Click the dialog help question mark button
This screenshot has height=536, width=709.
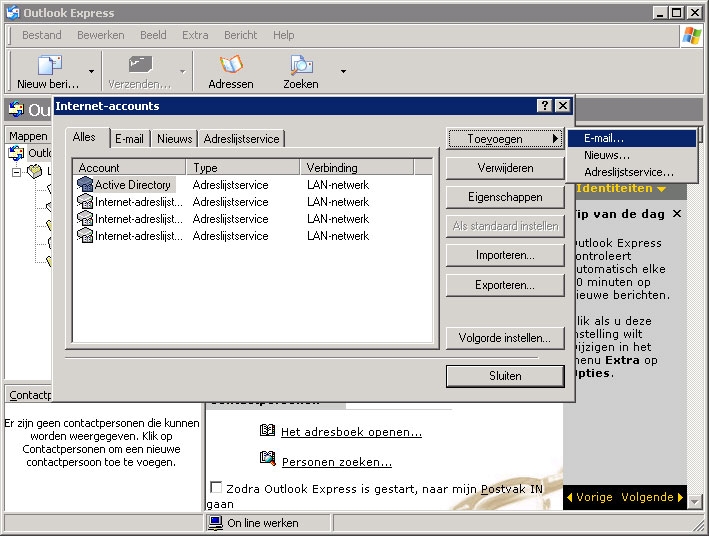coord(545,106)
